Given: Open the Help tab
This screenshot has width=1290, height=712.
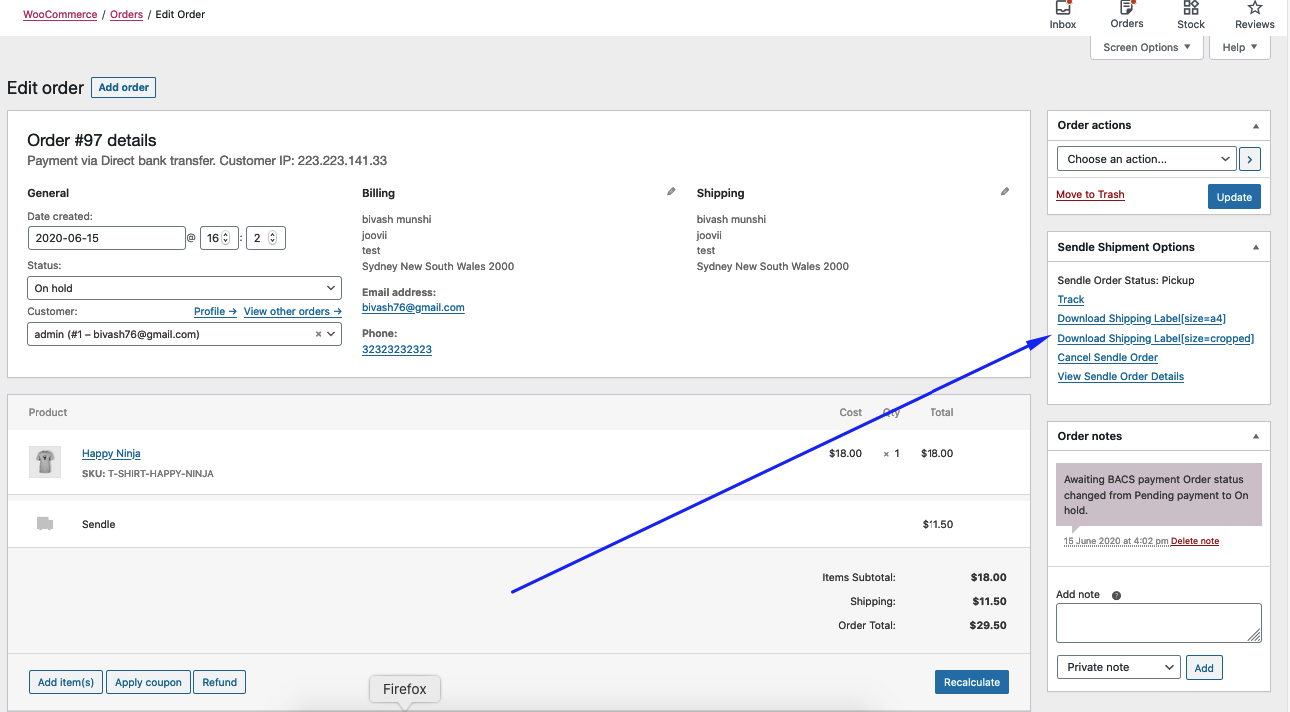Looking at the screenshot, I should [1240, 47].
